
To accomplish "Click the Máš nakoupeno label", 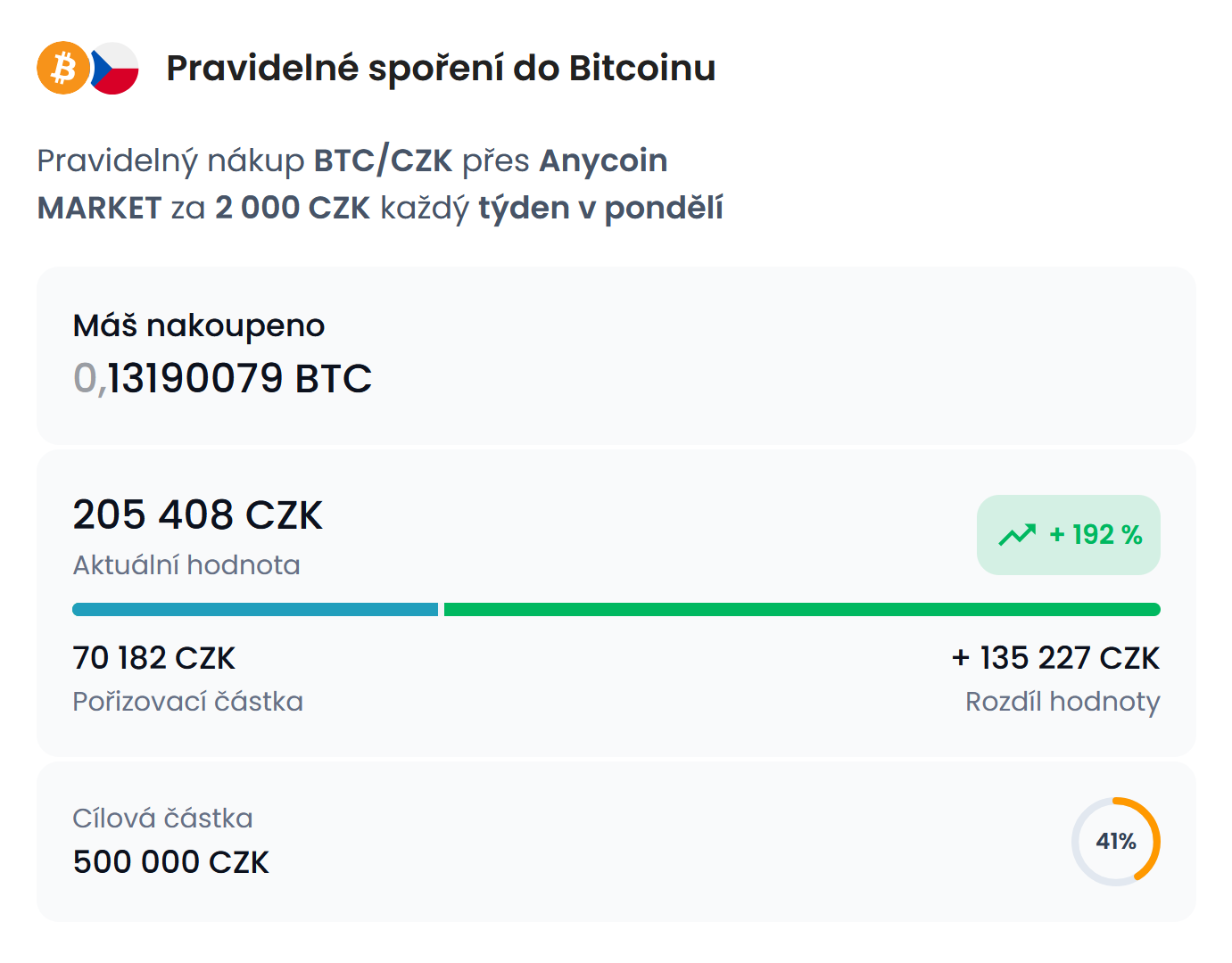I will tap(199, 325).
